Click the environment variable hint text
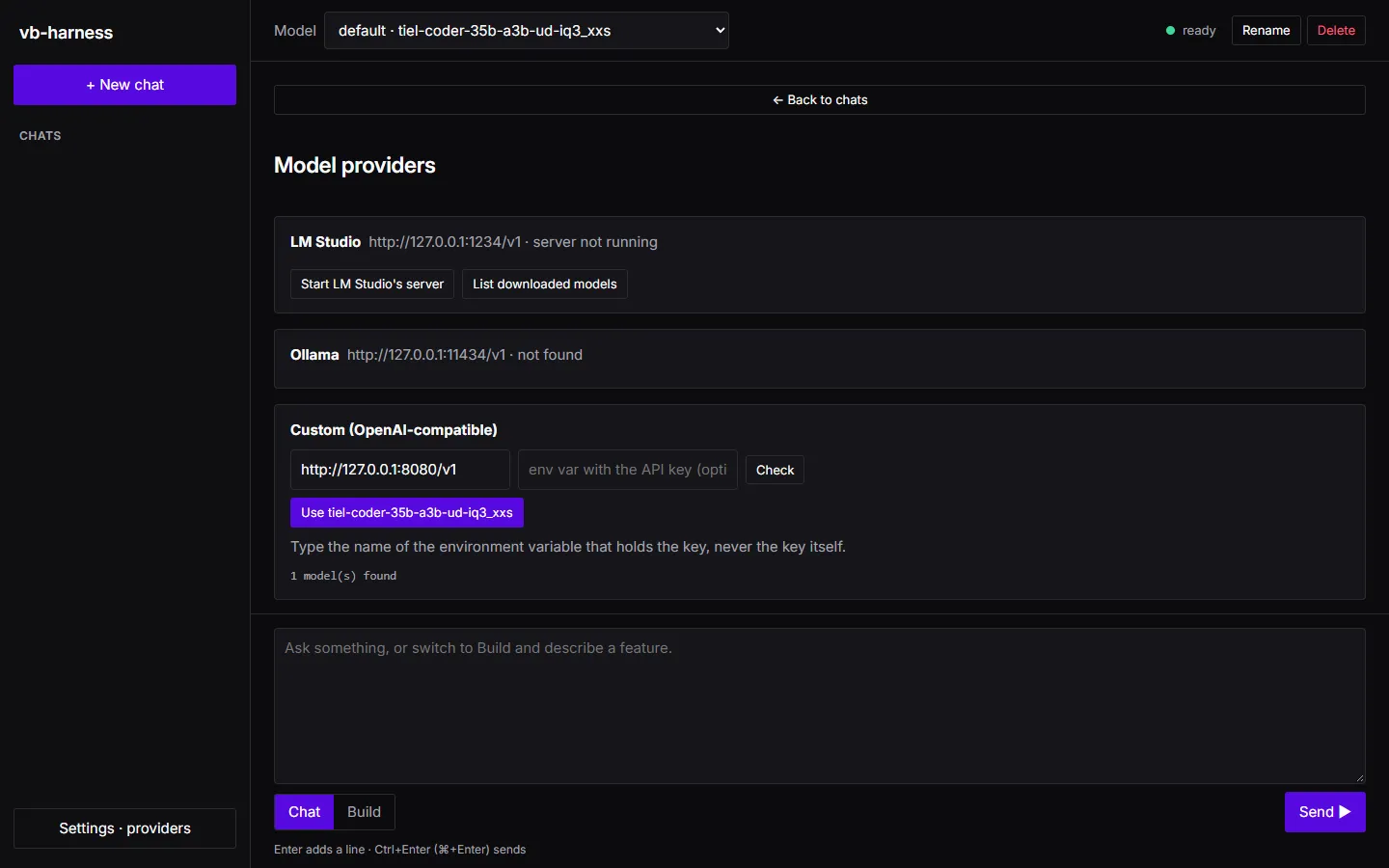 pos(568,547)
